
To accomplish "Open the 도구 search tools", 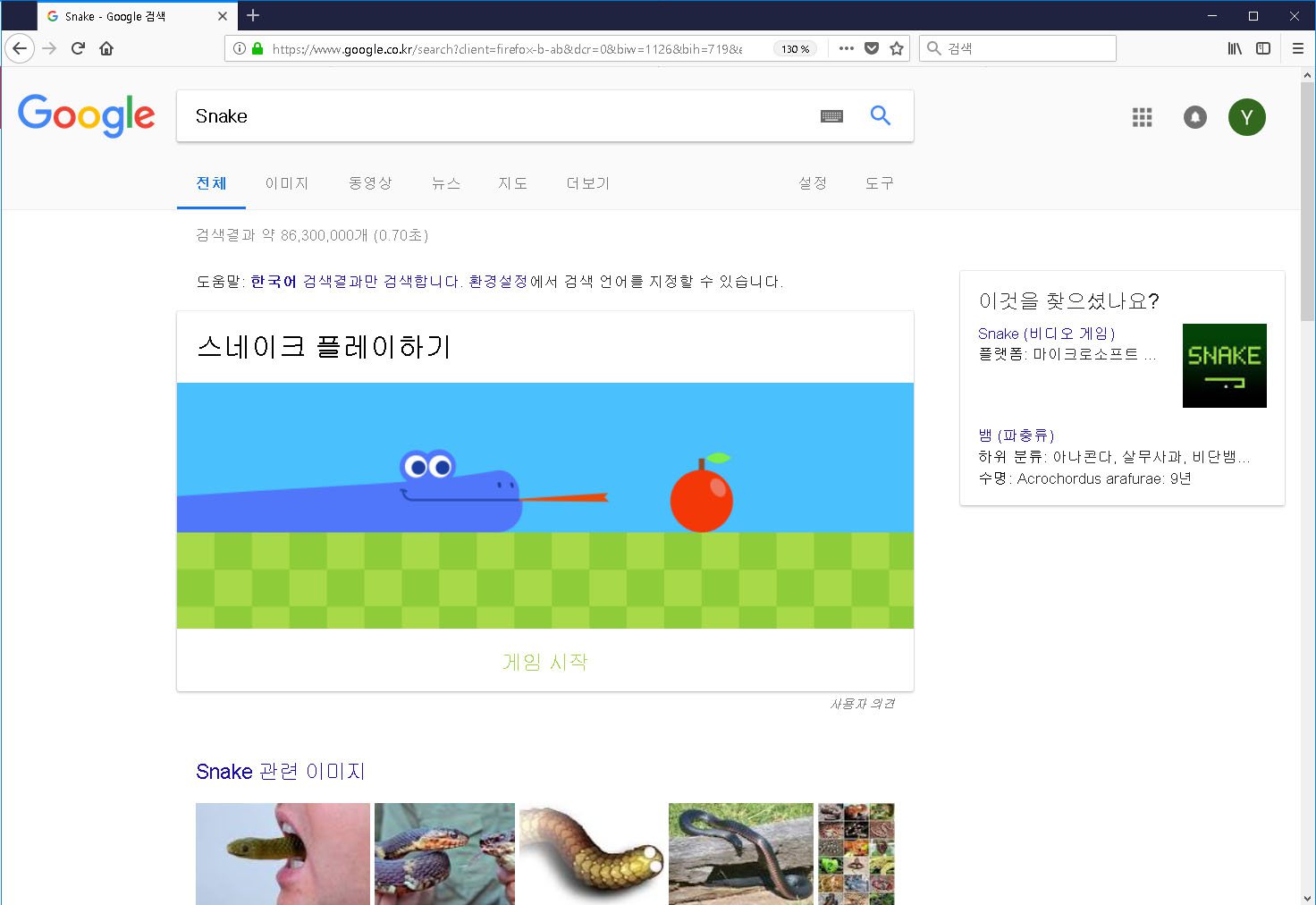I will (x=880, y=183).
